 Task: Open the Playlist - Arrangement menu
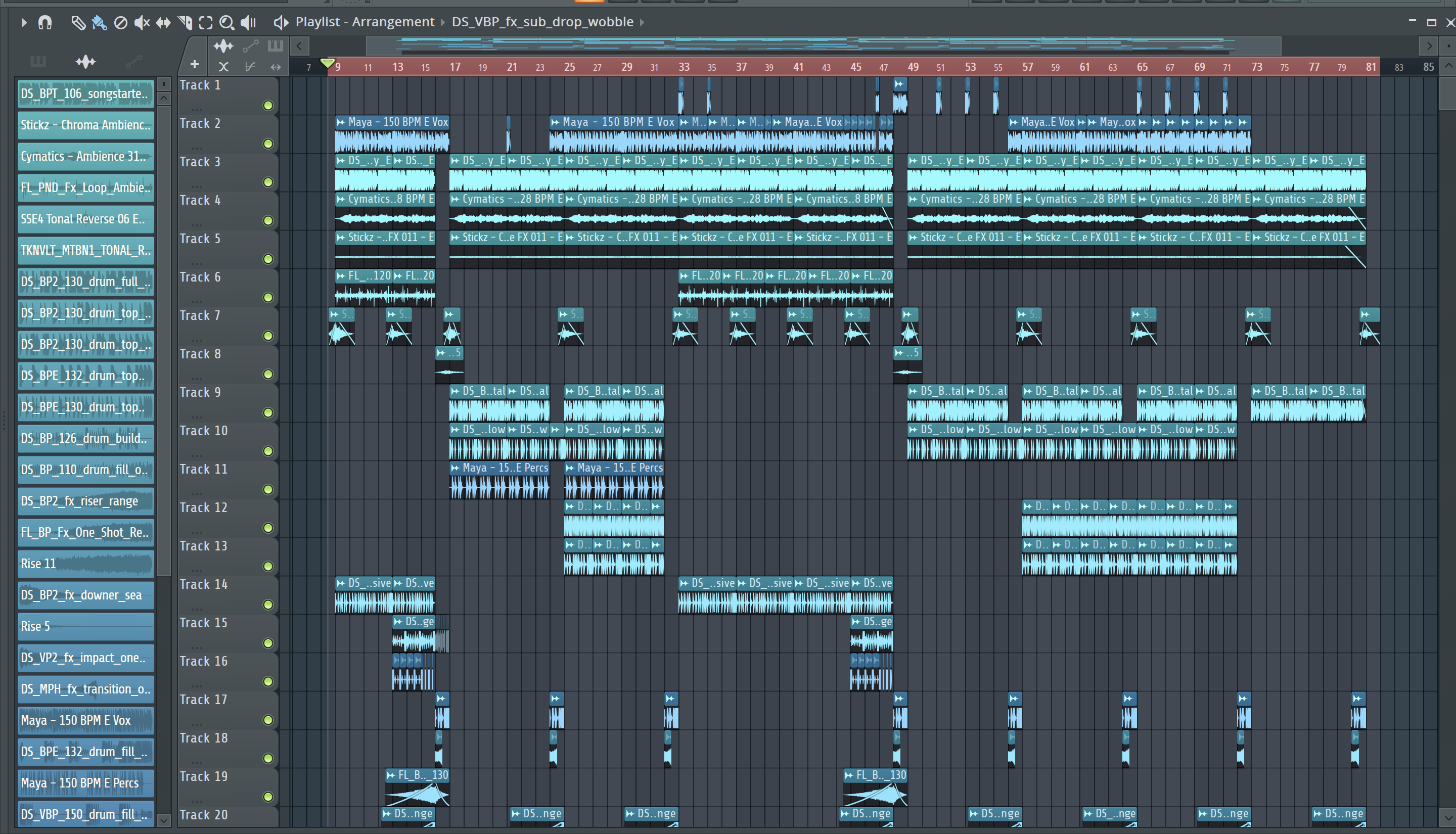click(365, 22)
